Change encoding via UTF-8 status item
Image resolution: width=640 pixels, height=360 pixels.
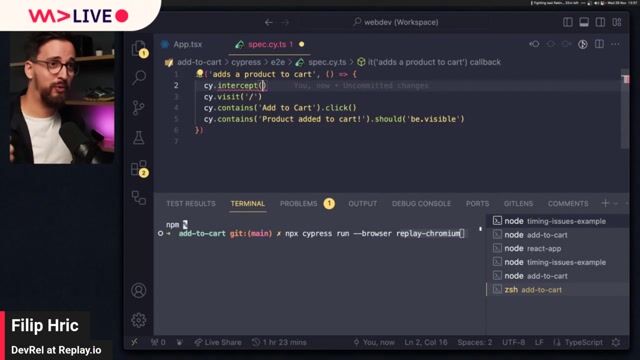click(513, 342)
